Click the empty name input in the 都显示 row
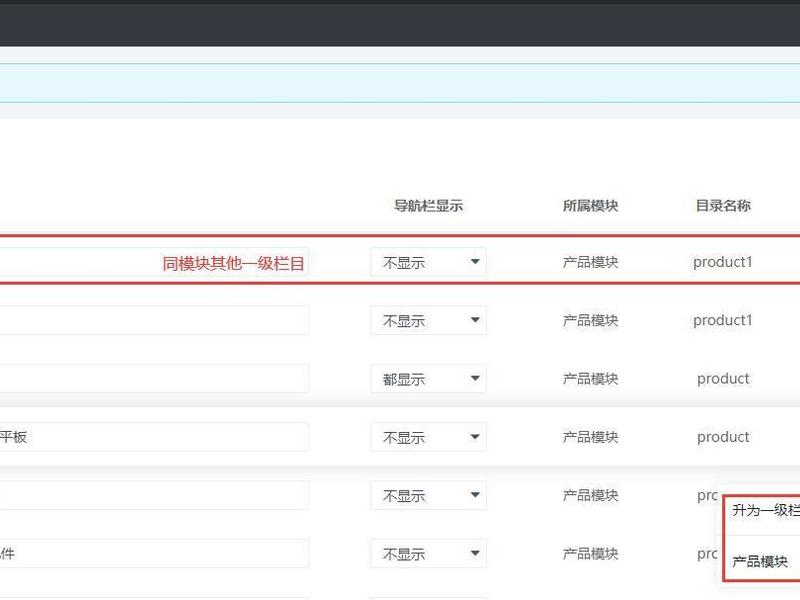Image resolution: width=800 pixels, height=600 pixels. (154, 379)
